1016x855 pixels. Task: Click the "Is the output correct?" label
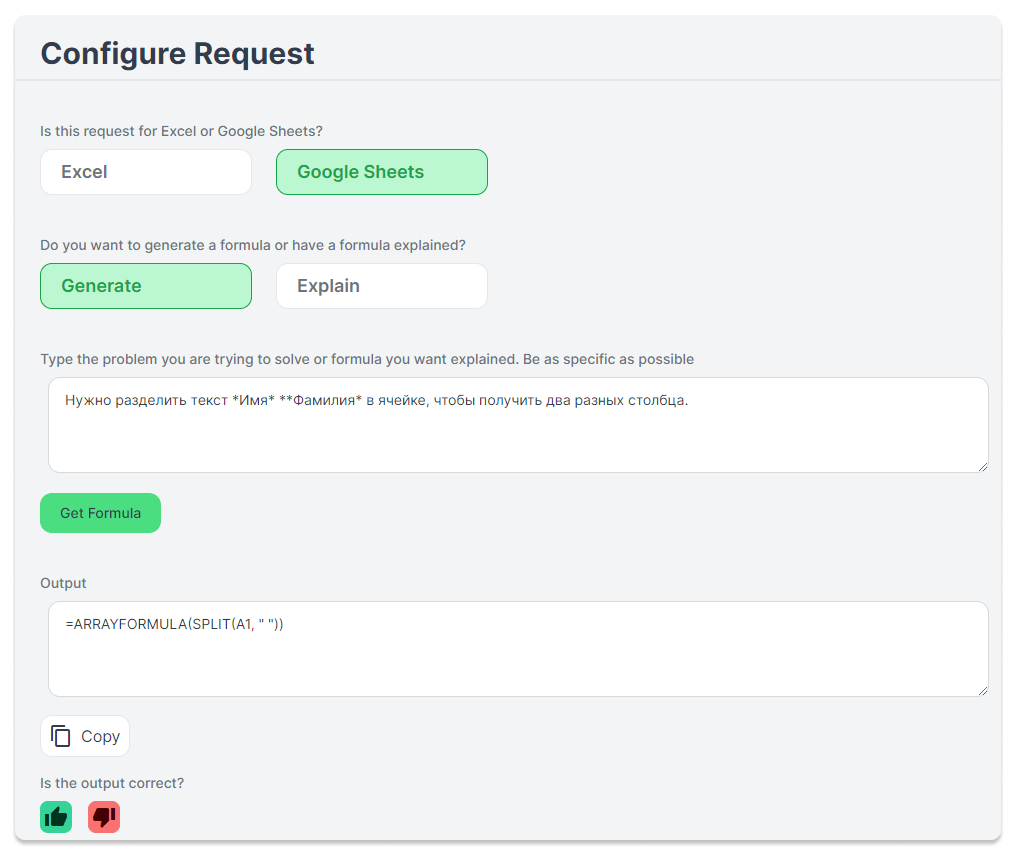coord(112,783)
